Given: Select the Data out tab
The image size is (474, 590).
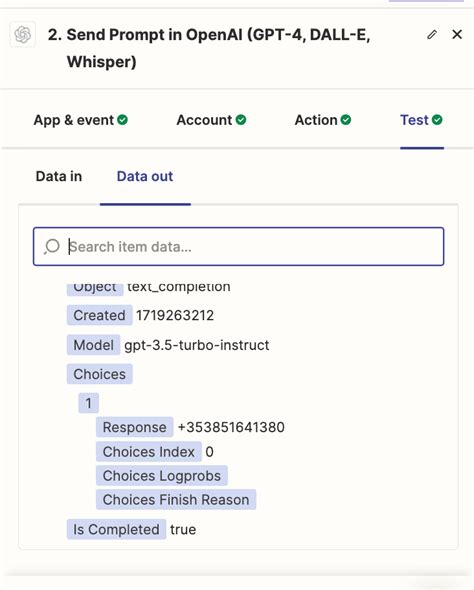Looking at the screenshot, I should click(145, 176).
